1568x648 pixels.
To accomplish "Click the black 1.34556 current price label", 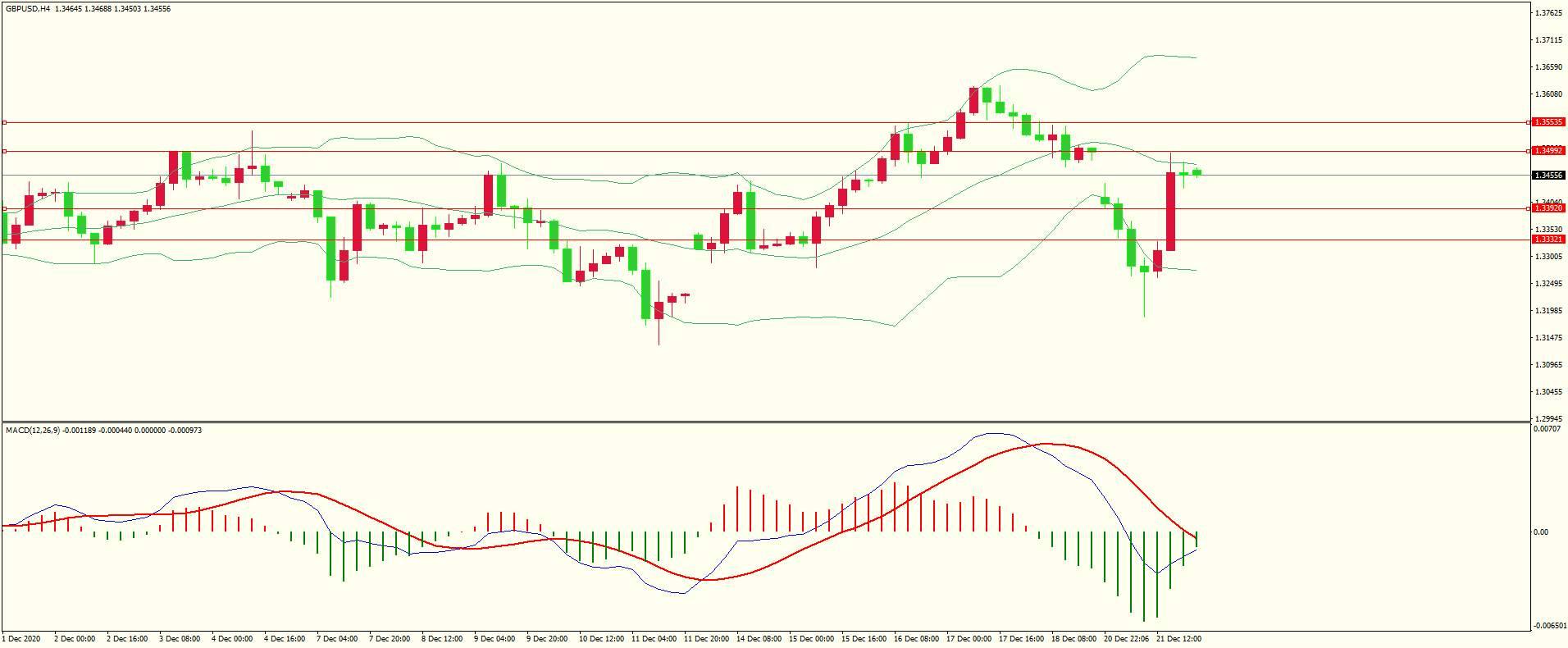I will pyautogui.click(x=1548, y=176).
